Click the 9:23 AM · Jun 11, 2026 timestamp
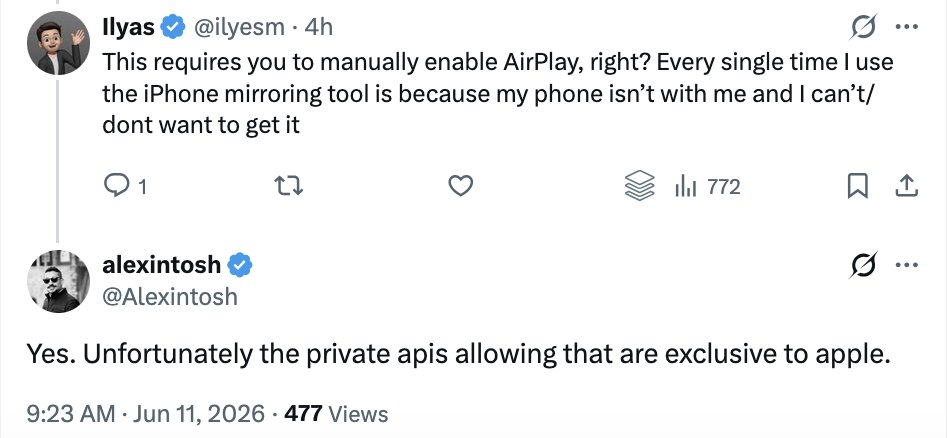948x438 pixels. pyautogui.click(x=145, y=414)
